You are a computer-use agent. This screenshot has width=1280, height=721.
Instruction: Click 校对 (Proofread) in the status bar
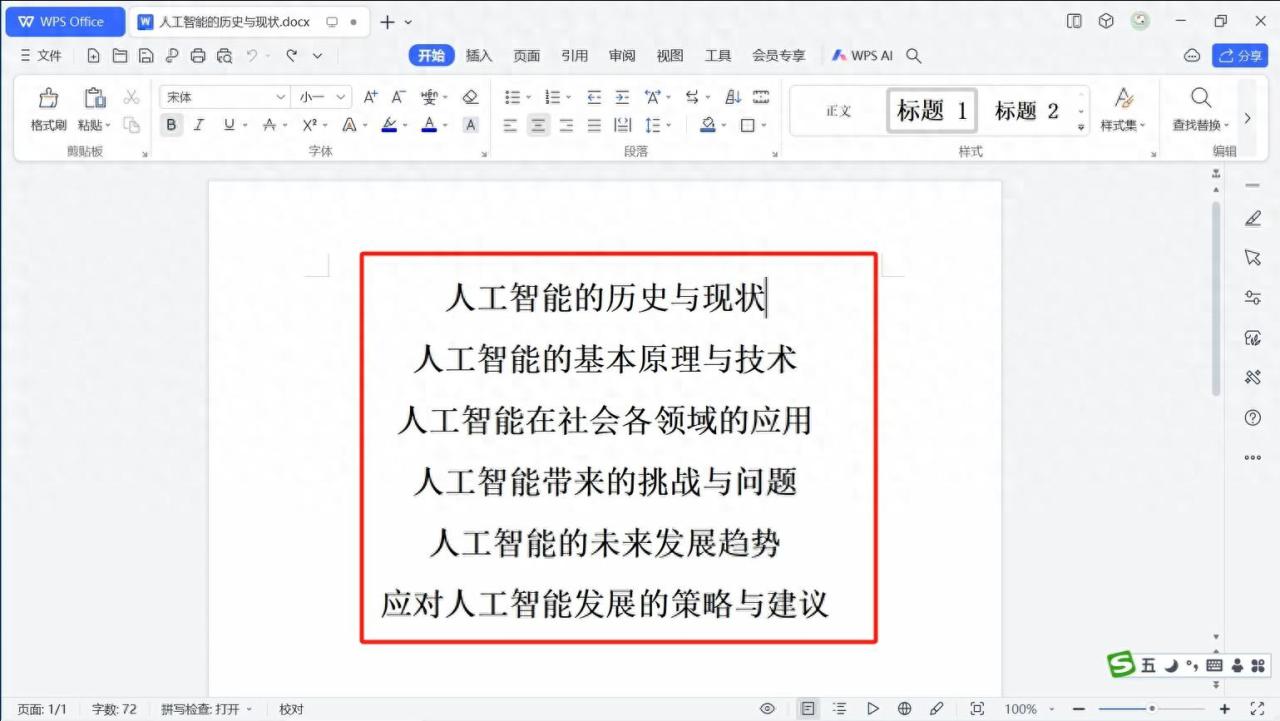[x=291, y=709]
